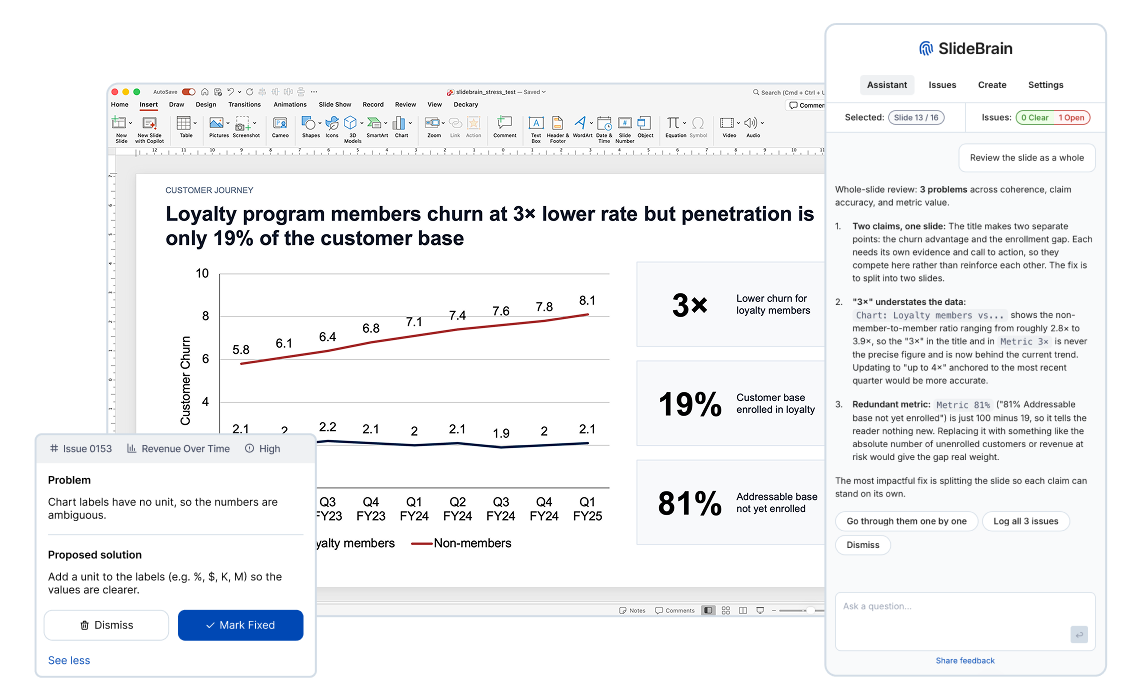Open the Design ribbon tab

click(x=206, y=104)
